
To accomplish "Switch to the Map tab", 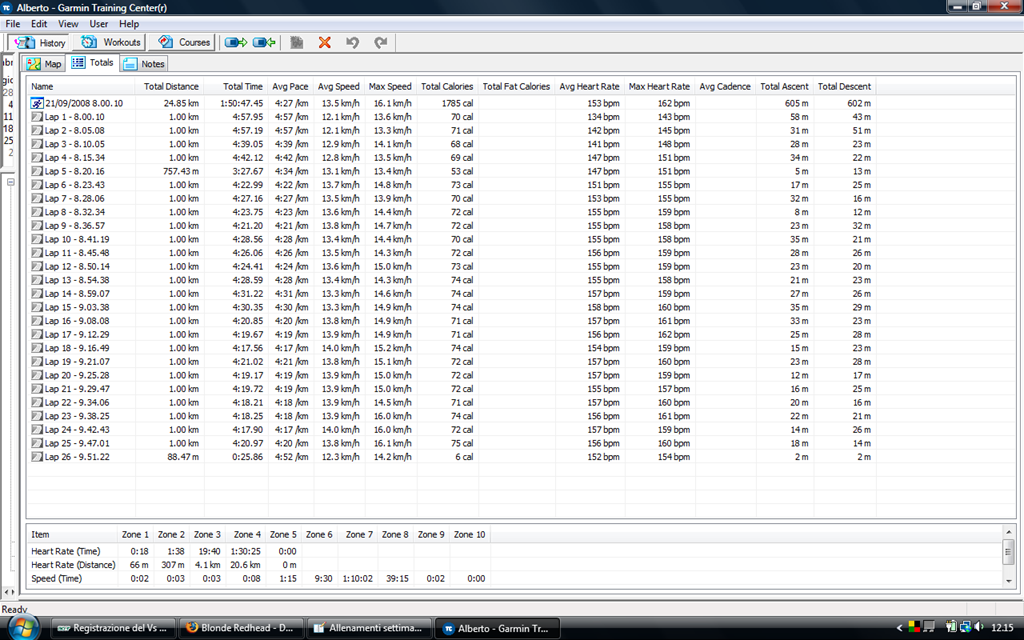I will pyautogui.click(x=44, y=63).
